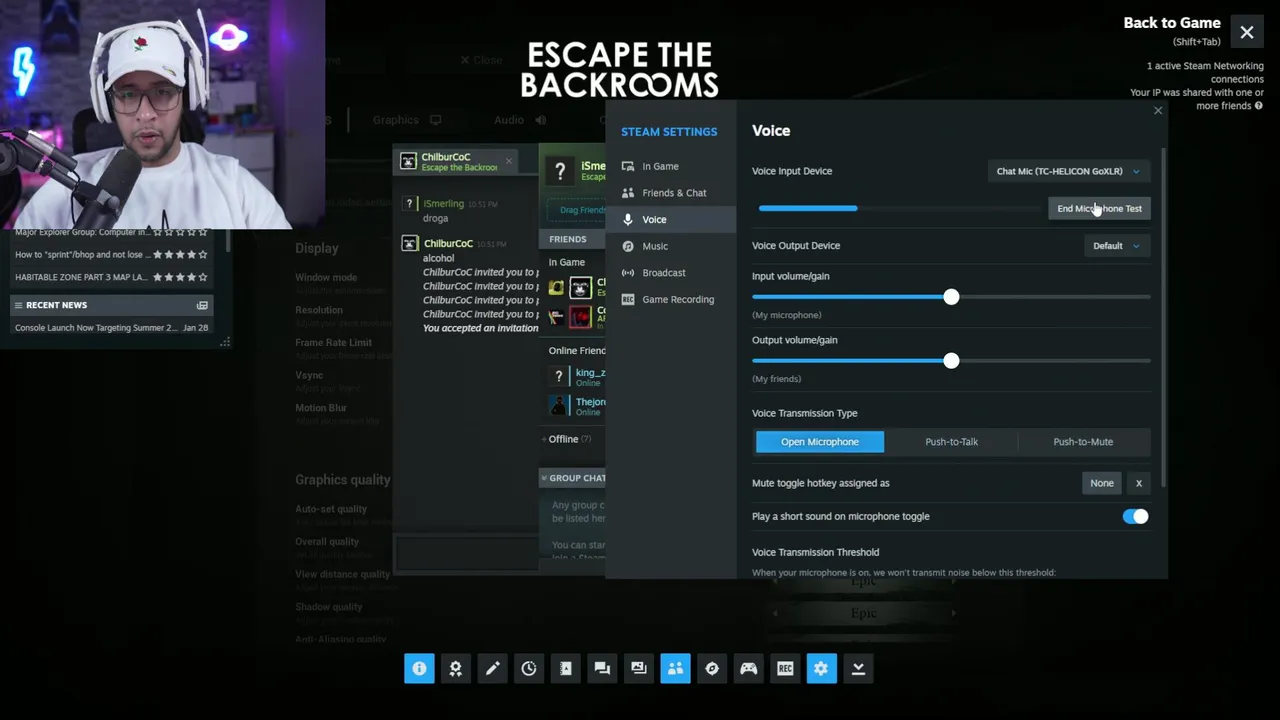Click the None mute hotkey button
The width and height of the screenshot is (1280, 720).
(x=1102, y=483)
